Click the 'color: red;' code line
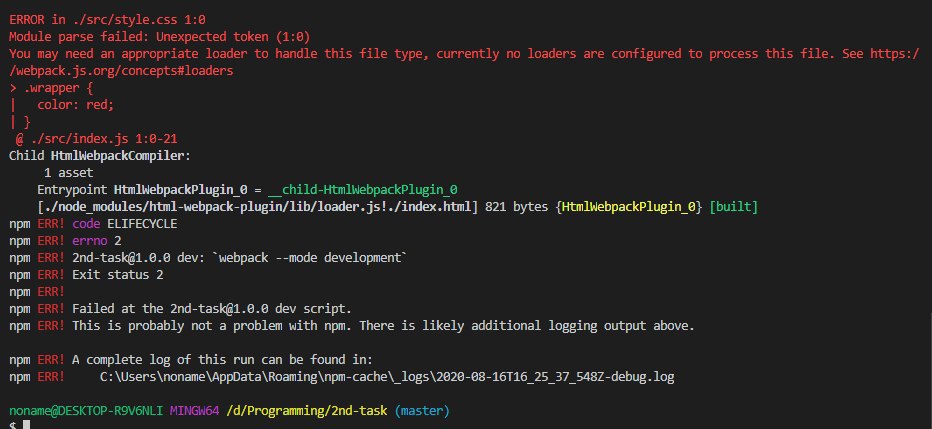The width and height of the screenshot is (932, 429). pyautogui.click(x=75, y=105)
